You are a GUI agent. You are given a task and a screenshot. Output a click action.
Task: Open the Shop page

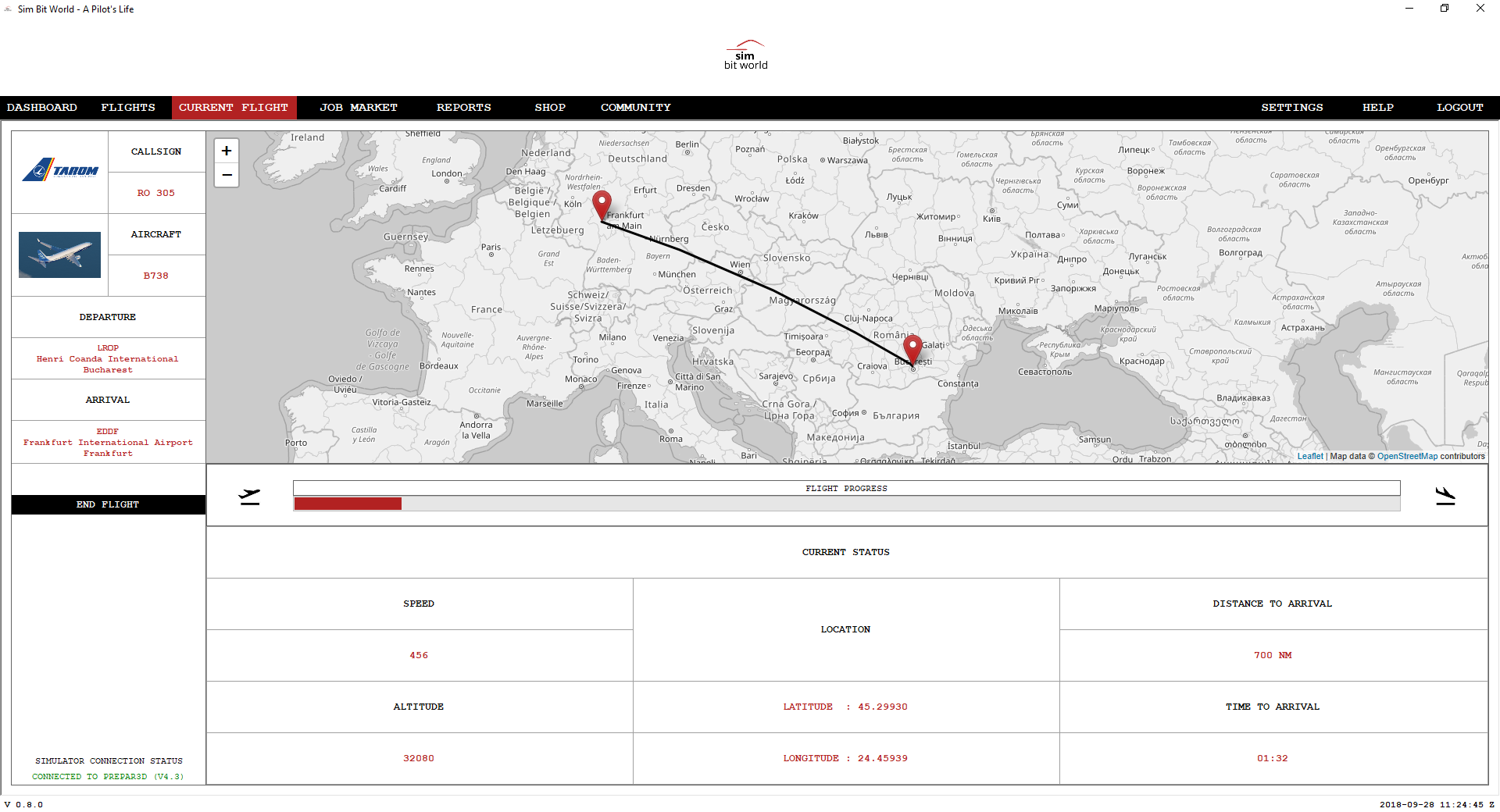(x=550, y=107)
